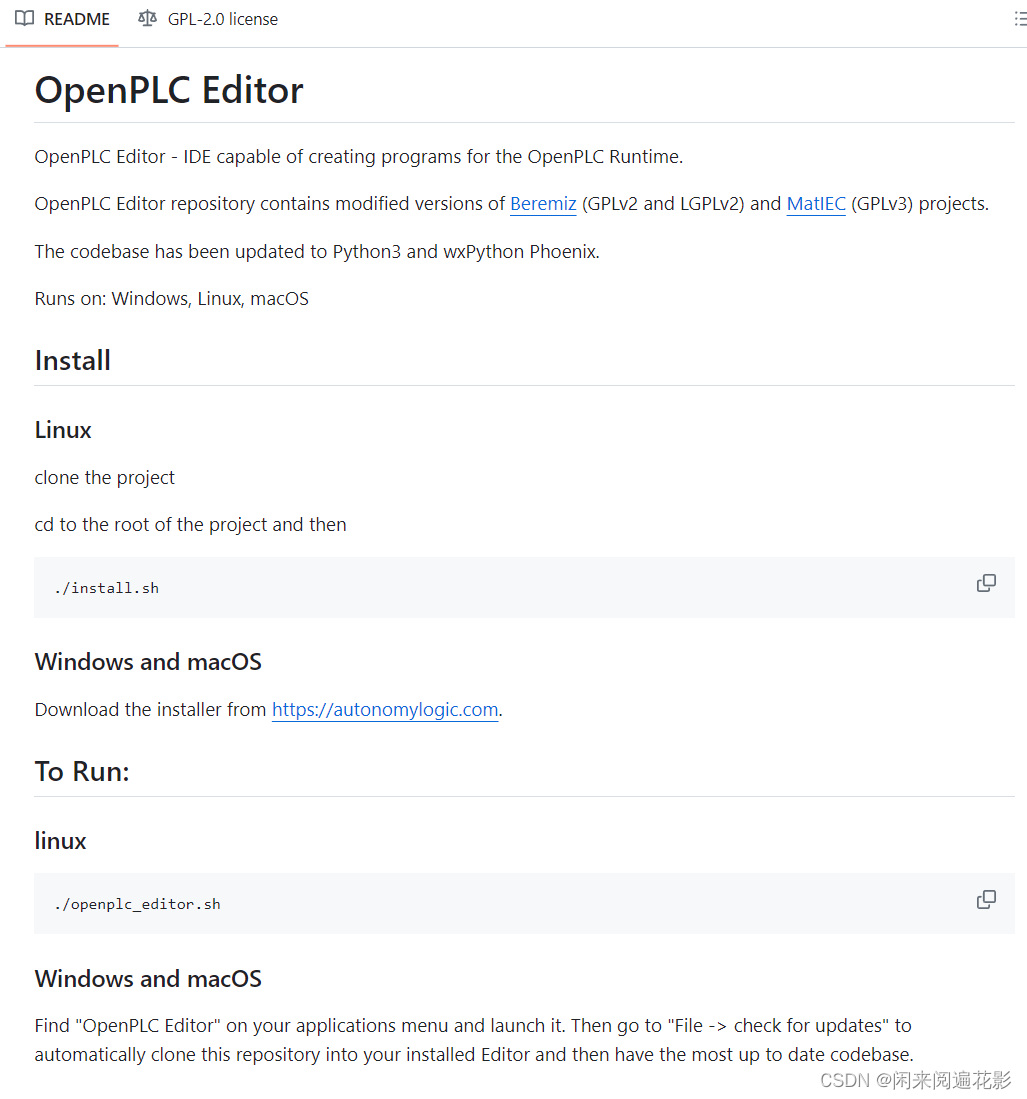
Task: Select the ./install.sh command text
Action: tap(106, 587)
